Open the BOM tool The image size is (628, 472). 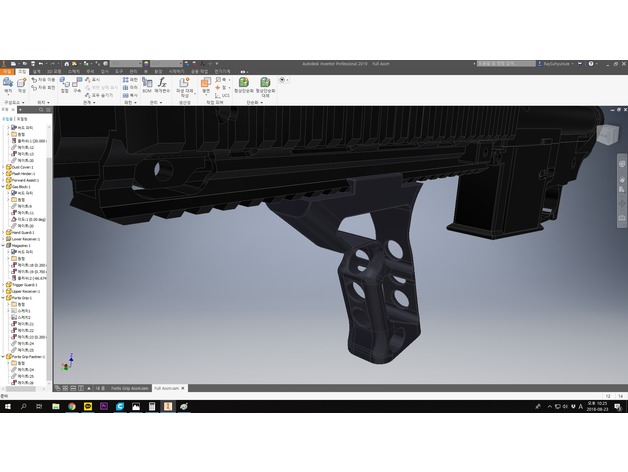147,83
